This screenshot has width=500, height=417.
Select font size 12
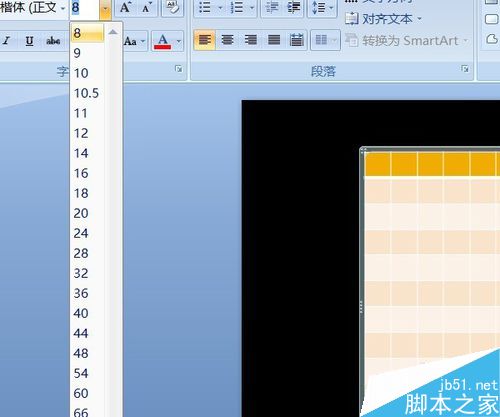(x=87, y=133)
